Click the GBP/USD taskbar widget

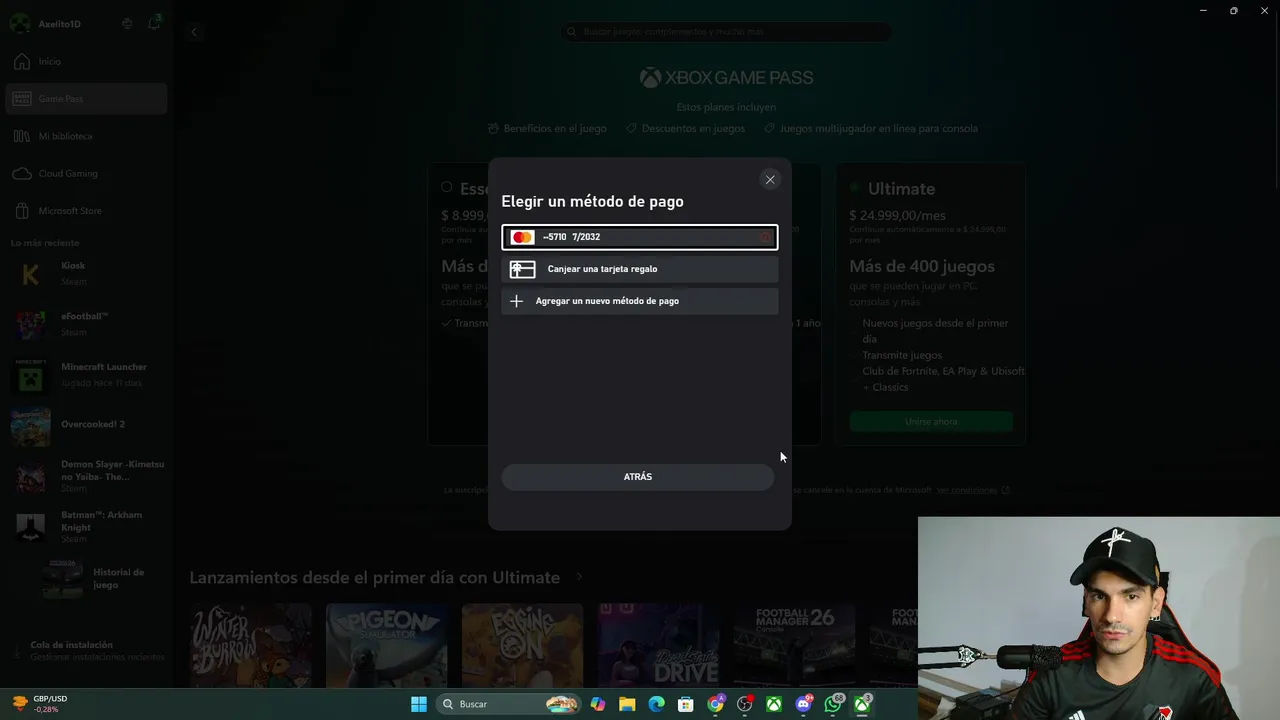(x=40, y=704)
